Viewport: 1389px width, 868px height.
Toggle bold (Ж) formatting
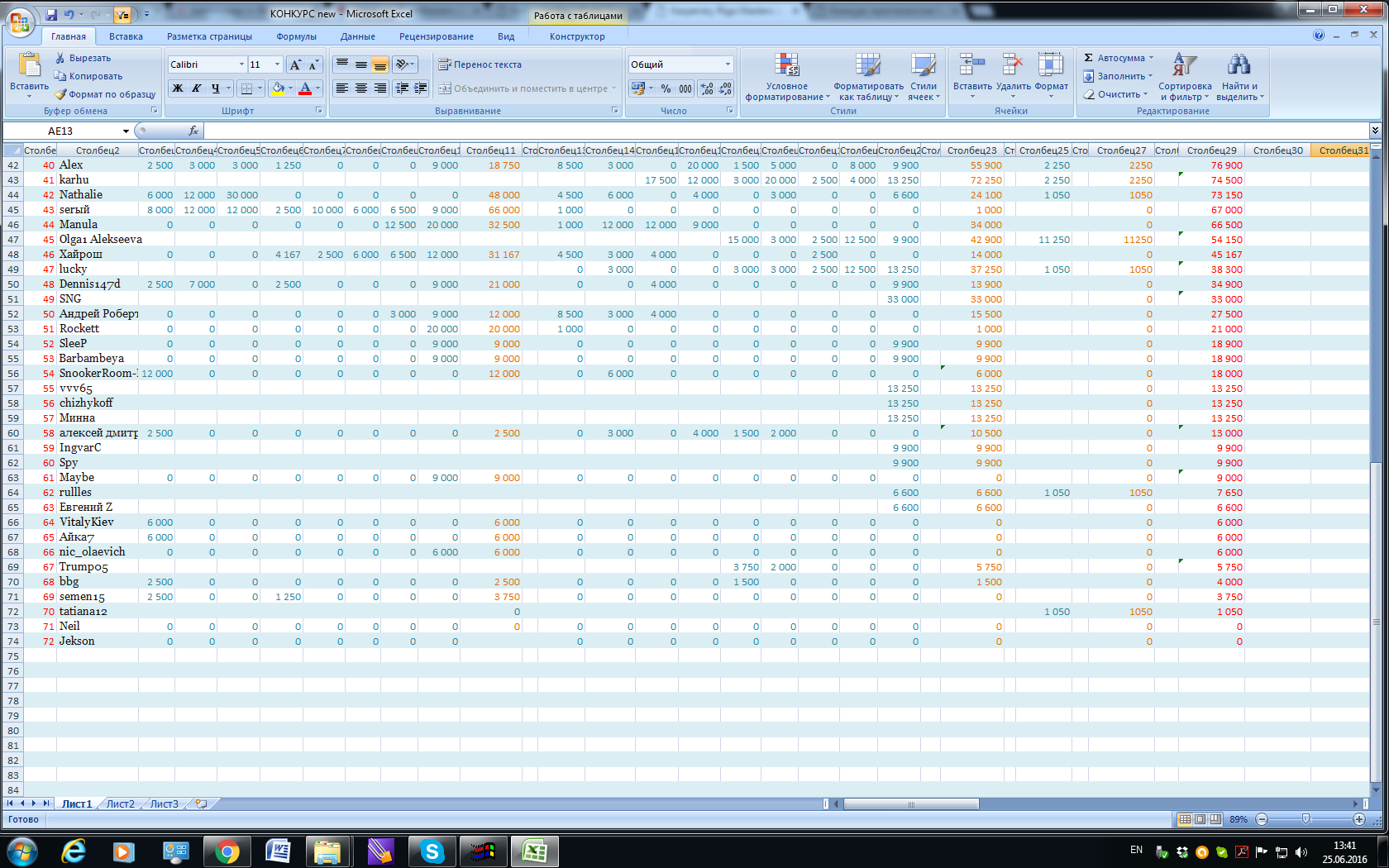tap(178, 88)
